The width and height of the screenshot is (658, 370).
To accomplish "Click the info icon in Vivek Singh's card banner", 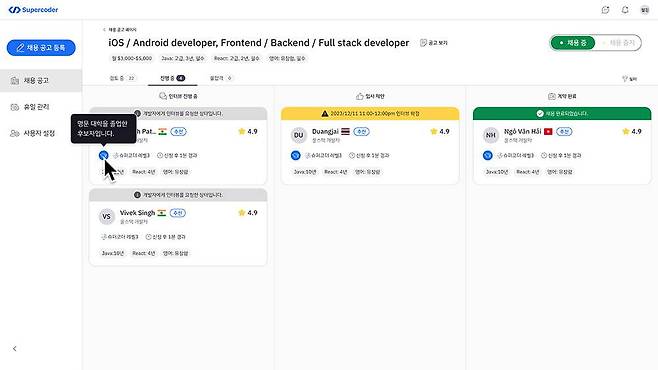I will (137, 195).
